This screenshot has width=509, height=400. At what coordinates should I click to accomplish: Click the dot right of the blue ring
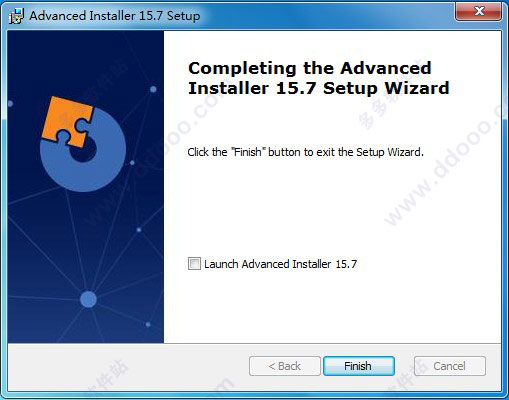[x=132, y=163]
